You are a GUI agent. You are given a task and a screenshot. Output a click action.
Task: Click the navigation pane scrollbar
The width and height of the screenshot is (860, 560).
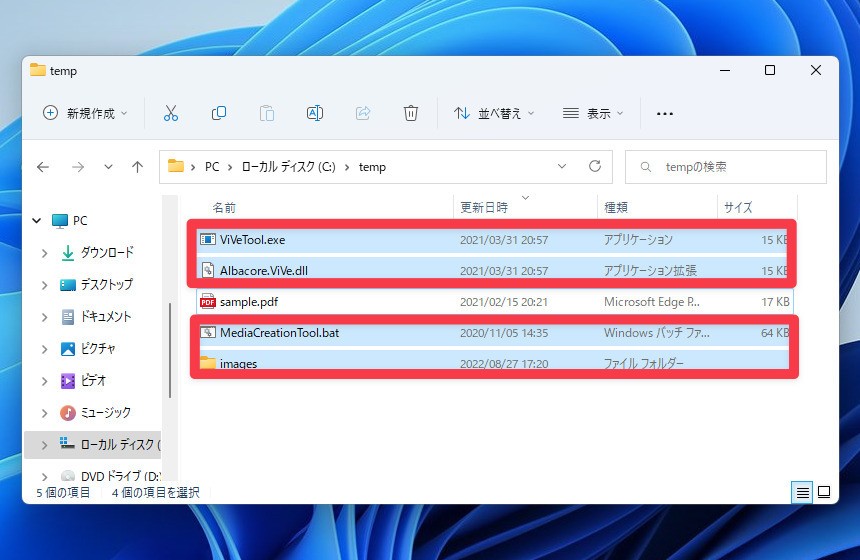click(170, 350)
